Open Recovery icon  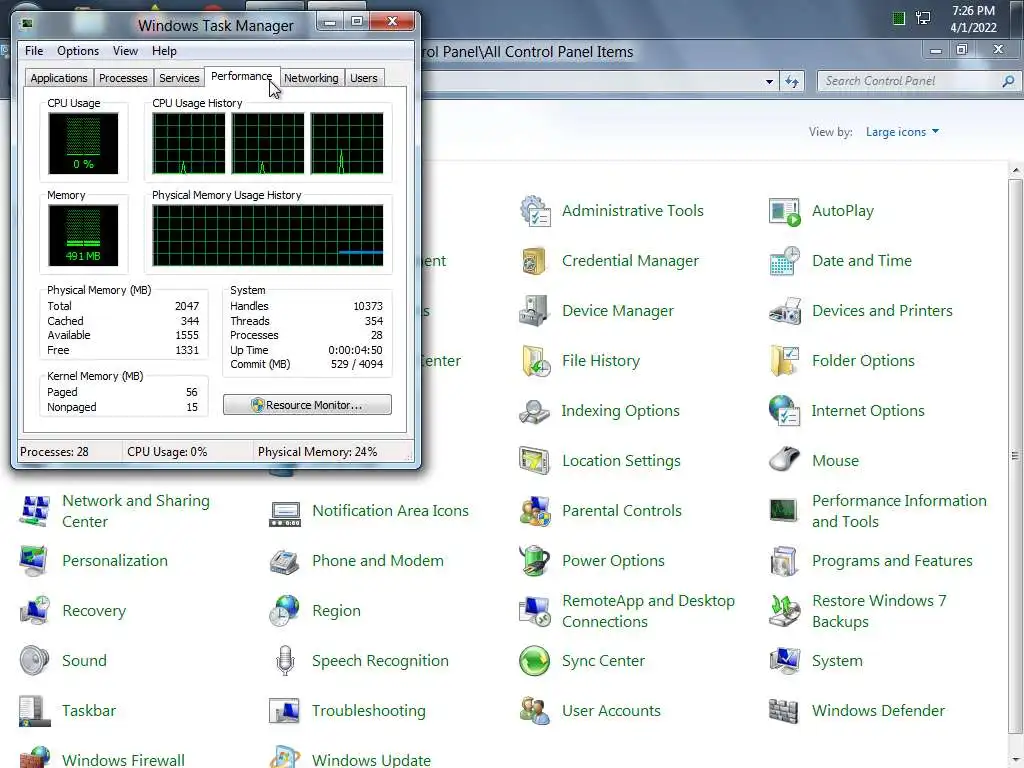35,611
